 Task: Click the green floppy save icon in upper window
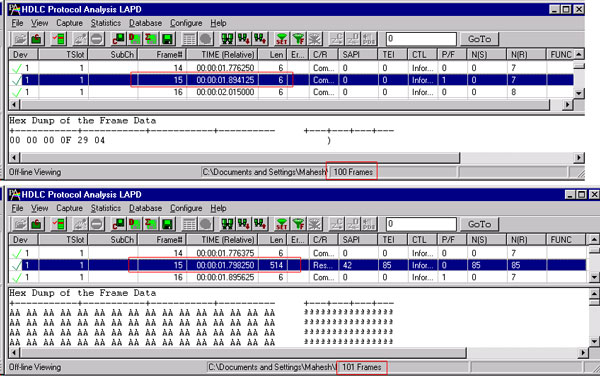(167, 39)
